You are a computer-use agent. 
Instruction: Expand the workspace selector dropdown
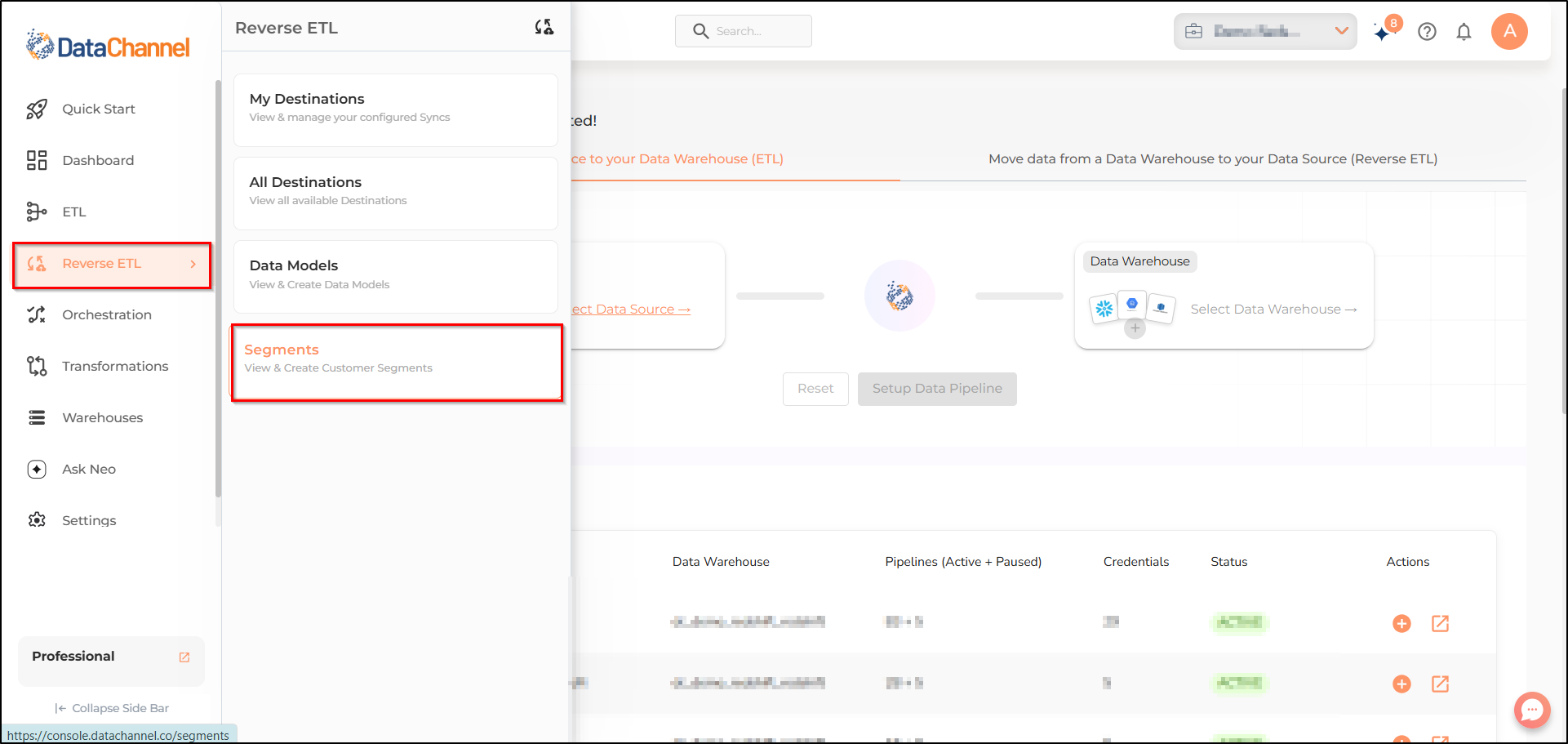click(1265, 31)
